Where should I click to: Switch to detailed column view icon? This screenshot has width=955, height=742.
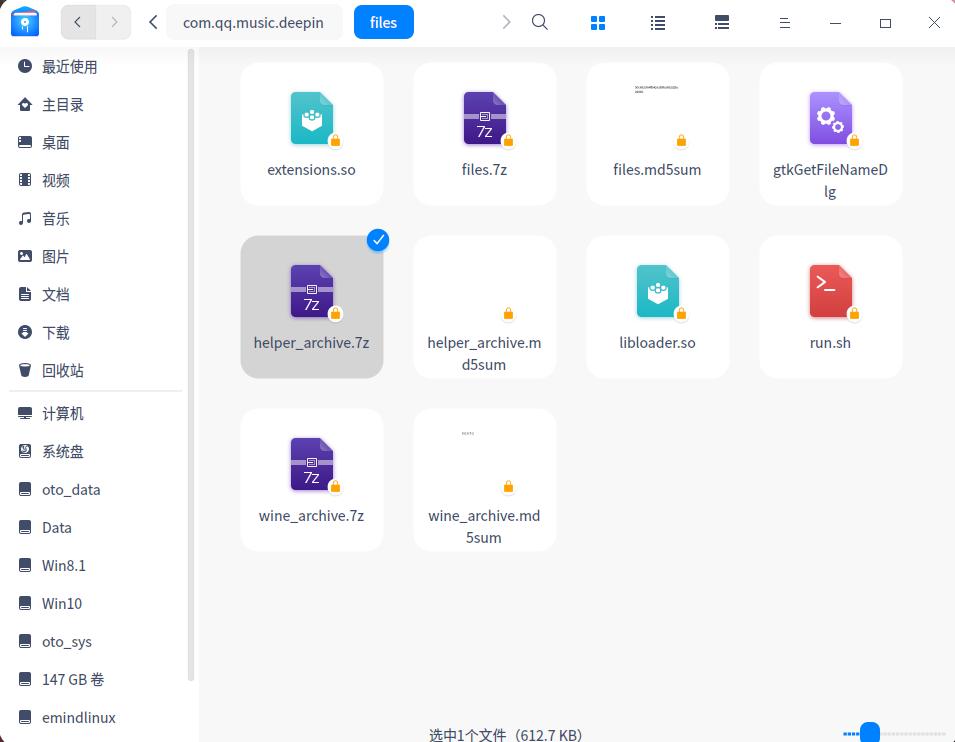tap(722, 23)
